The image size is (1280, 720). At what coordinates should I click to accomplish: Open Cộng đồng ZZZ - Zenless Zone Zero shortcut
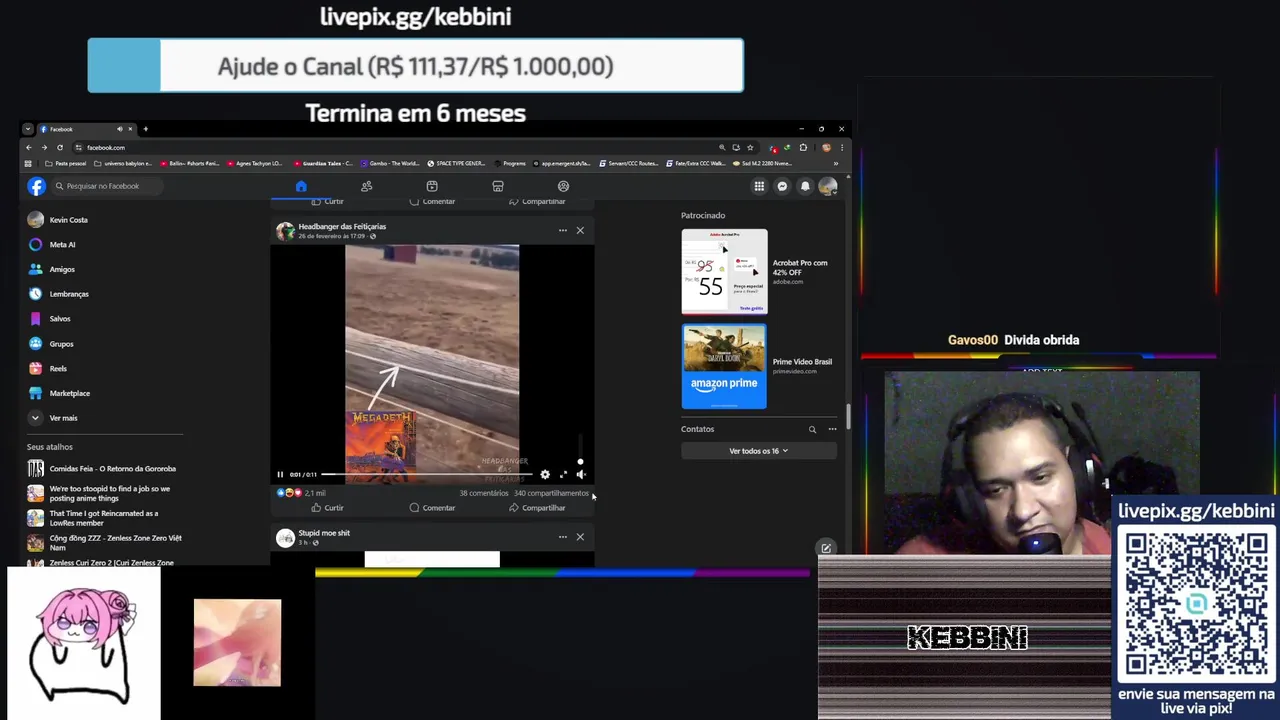(104, 543)
